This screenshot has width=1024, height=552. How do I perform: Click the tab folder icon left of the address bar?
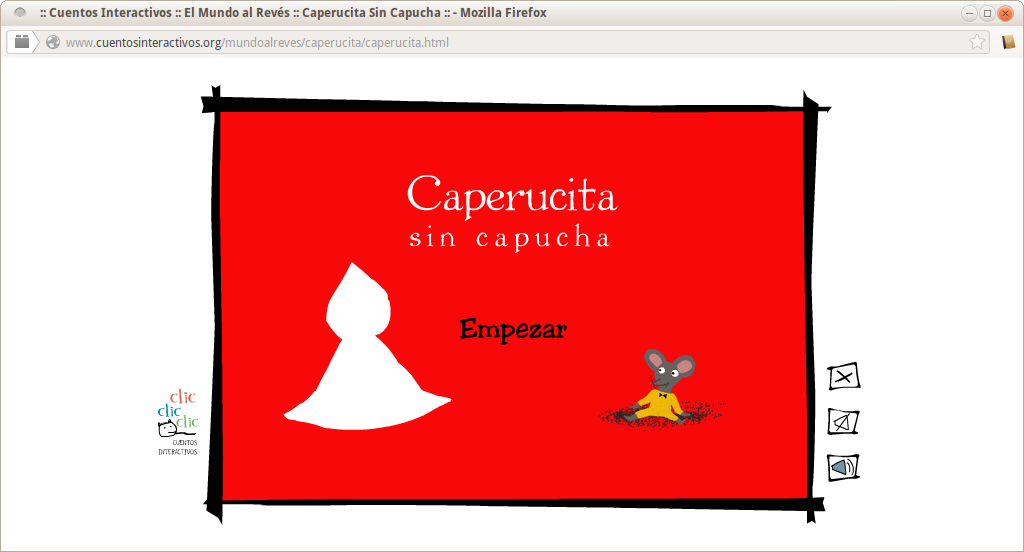pyautogui.click(x=21, y=42)
